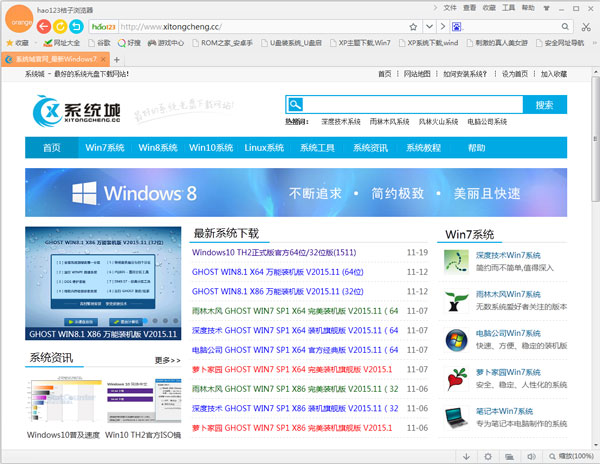This screenshot has height=464, width=600.
Task: Click the 系统城 site logo
Action: click(x=77, y=111)
